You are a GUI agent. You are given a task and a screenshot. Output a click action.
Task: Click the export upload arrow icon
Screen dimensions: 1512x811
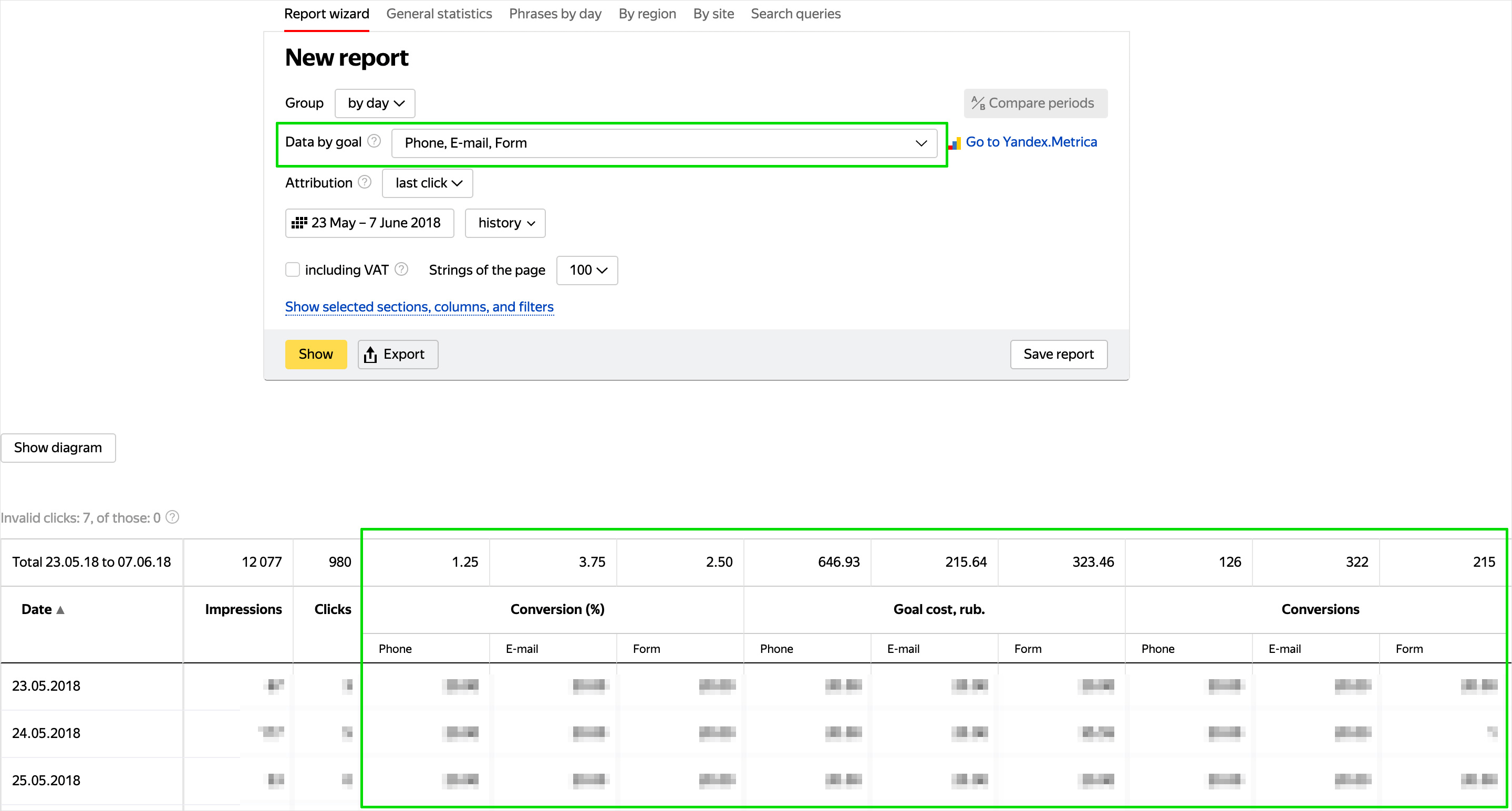[370, 355]
